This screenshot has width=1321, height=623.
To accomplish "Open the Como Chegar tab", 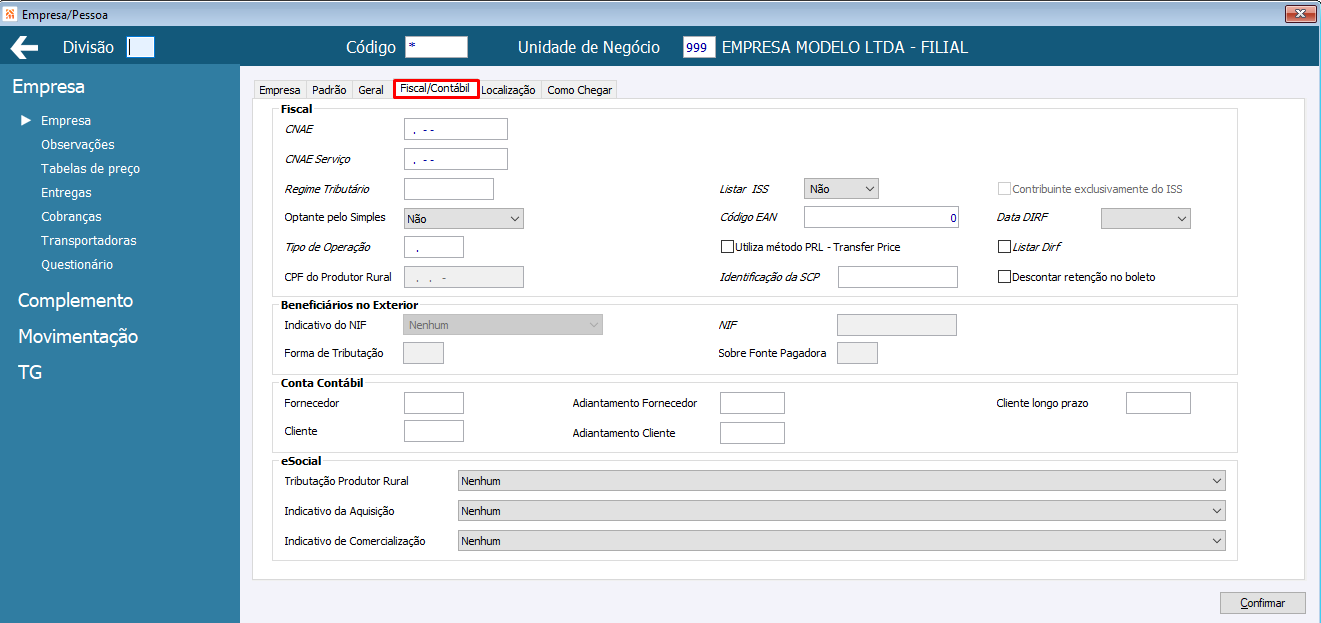I will 580,90.
